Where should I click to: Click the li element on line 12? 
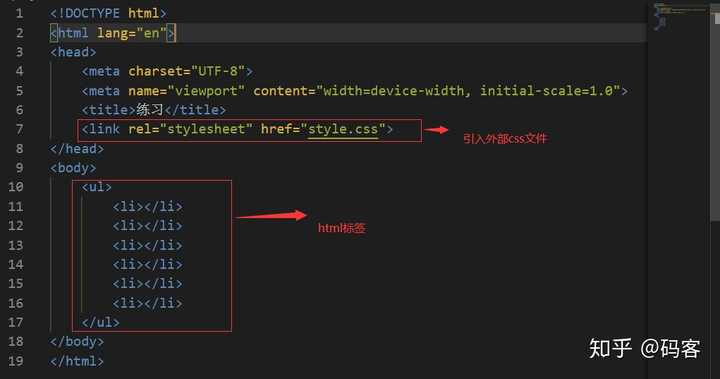[147, 226]
